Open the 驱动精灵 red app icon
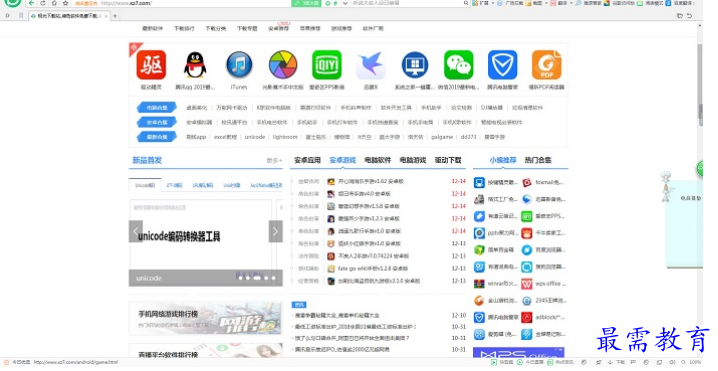Image resolution: width=718 pixels, height=371 pixels. click(151, 65)
